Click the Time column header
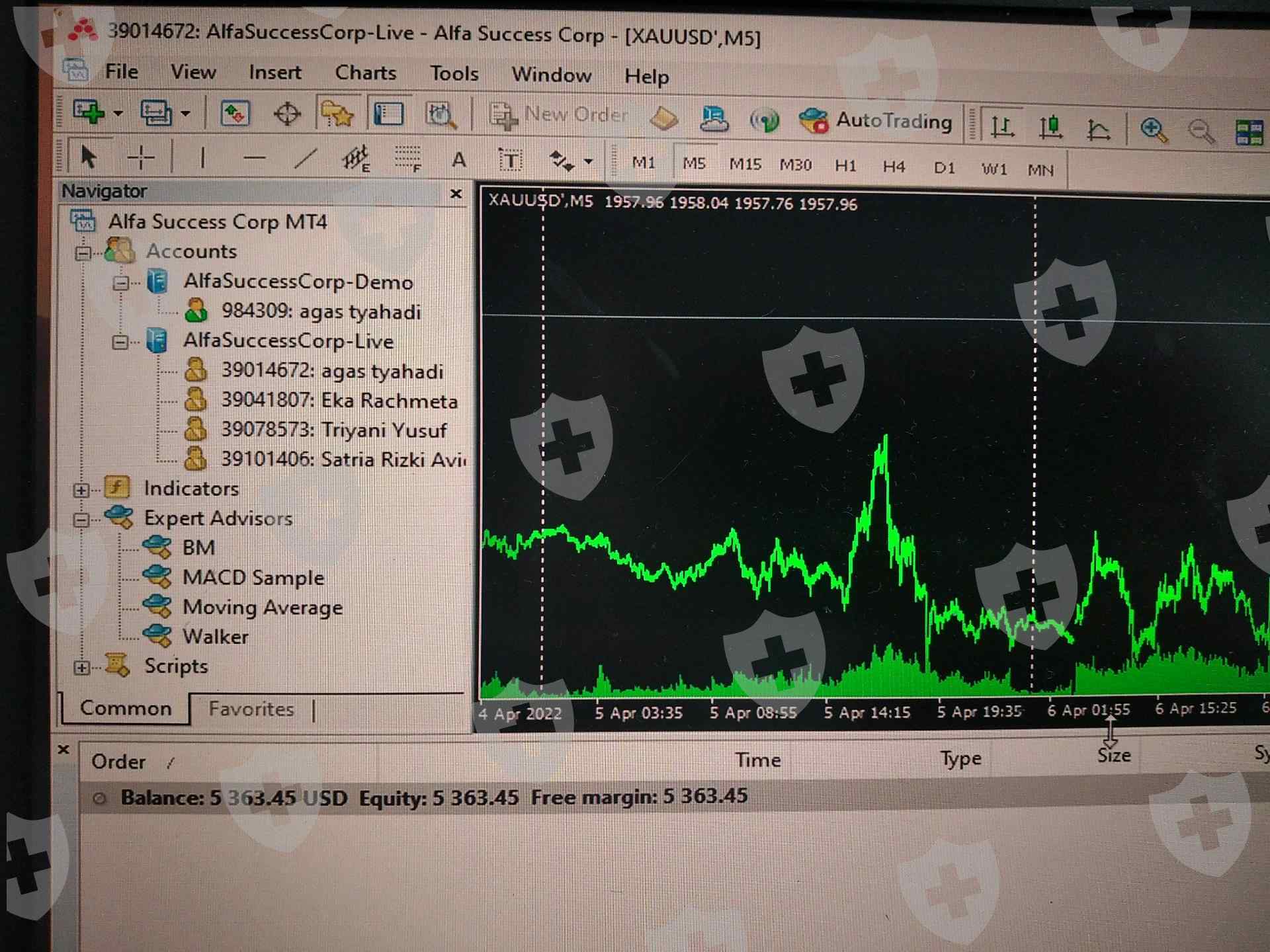The height and width of the screenshot is (952, 1270). coord(757,760)
